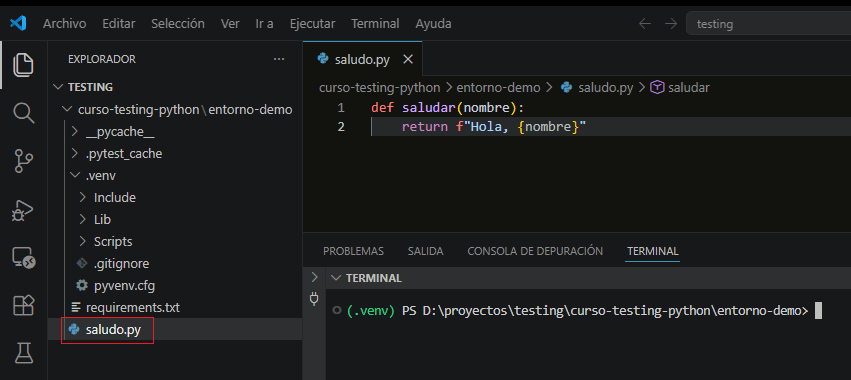Screen dimensions: 851x380
Task: Click the EXPLORADOR panel title
Action: (x=101, y=59)
